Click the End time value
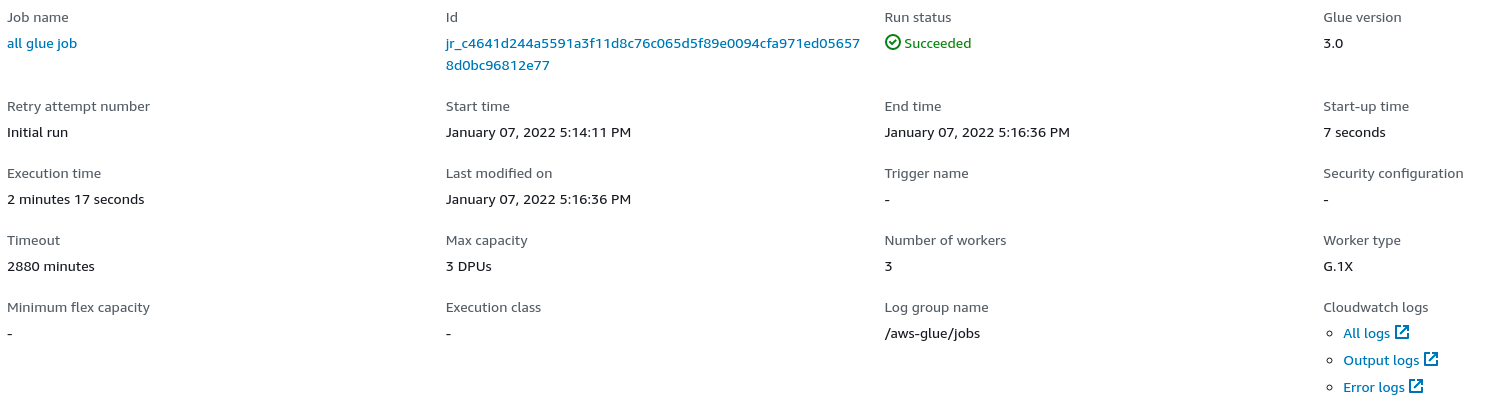 tap(977, 133)
